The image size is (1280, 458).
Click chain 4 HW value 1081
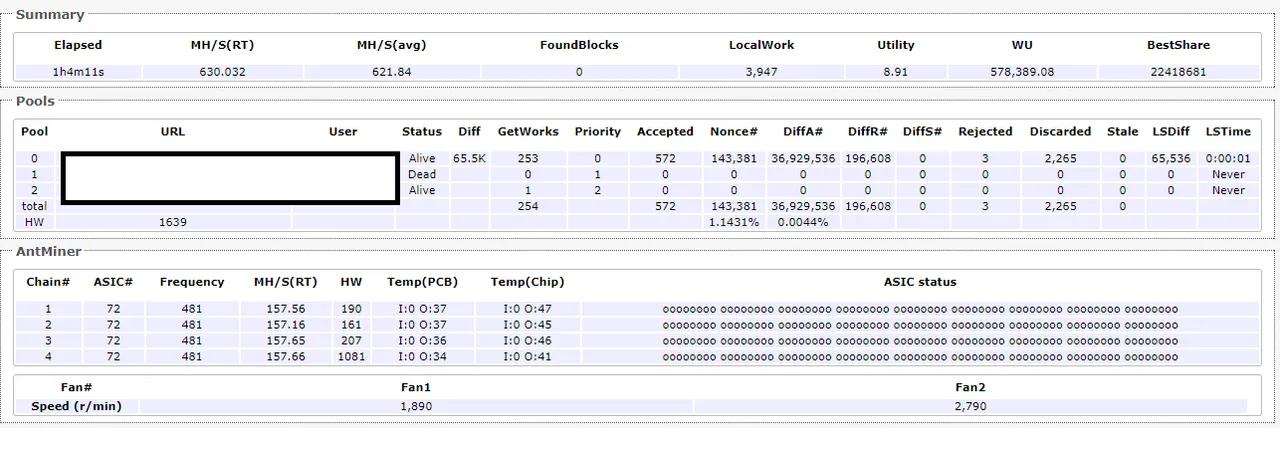351,357
